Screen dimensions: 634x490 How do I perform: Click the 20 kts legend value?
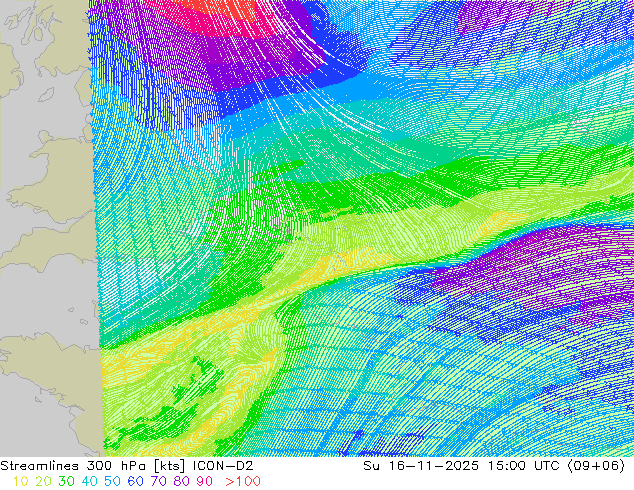click(x=43, y=482)
